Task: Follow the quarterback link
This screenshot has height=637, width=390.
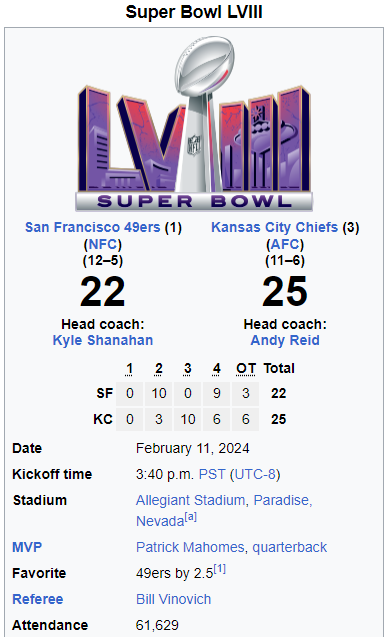Action: click(290, 547)
